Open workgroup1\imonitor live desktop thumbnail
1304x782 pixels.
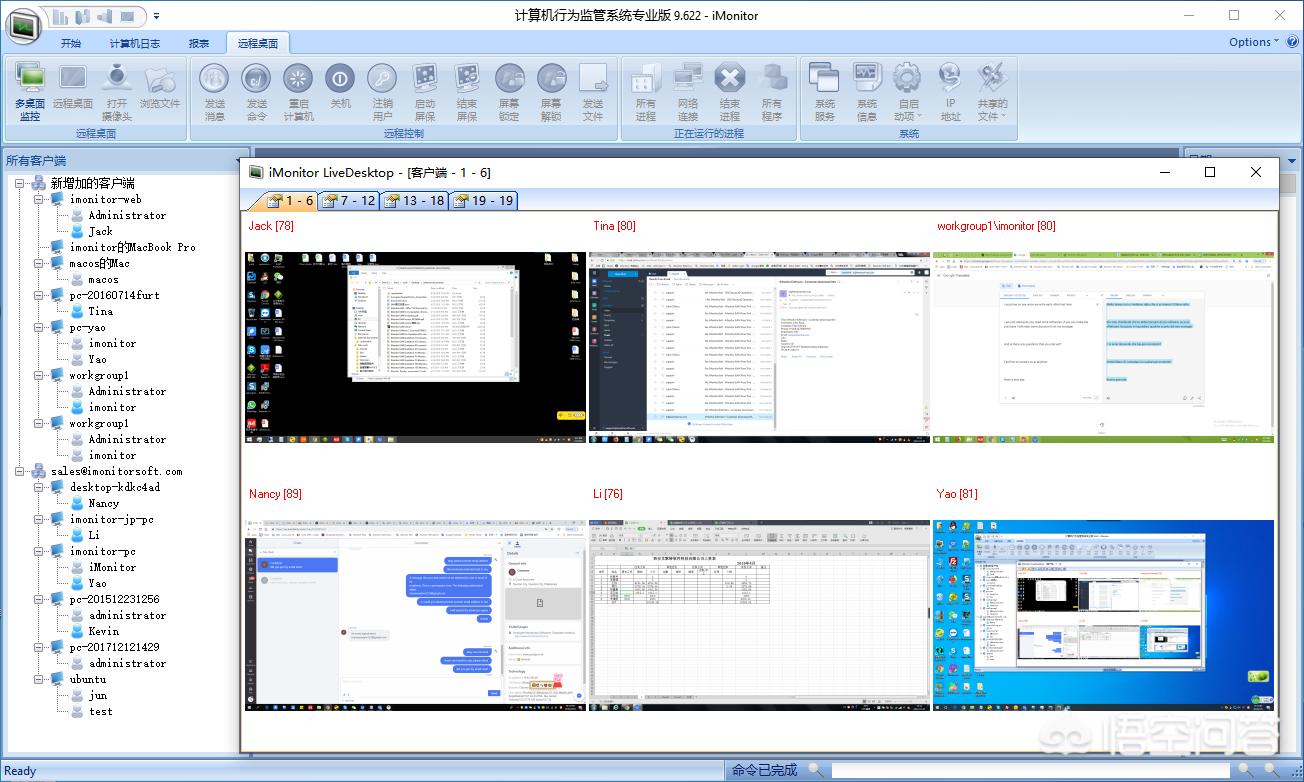(1103, 346)
